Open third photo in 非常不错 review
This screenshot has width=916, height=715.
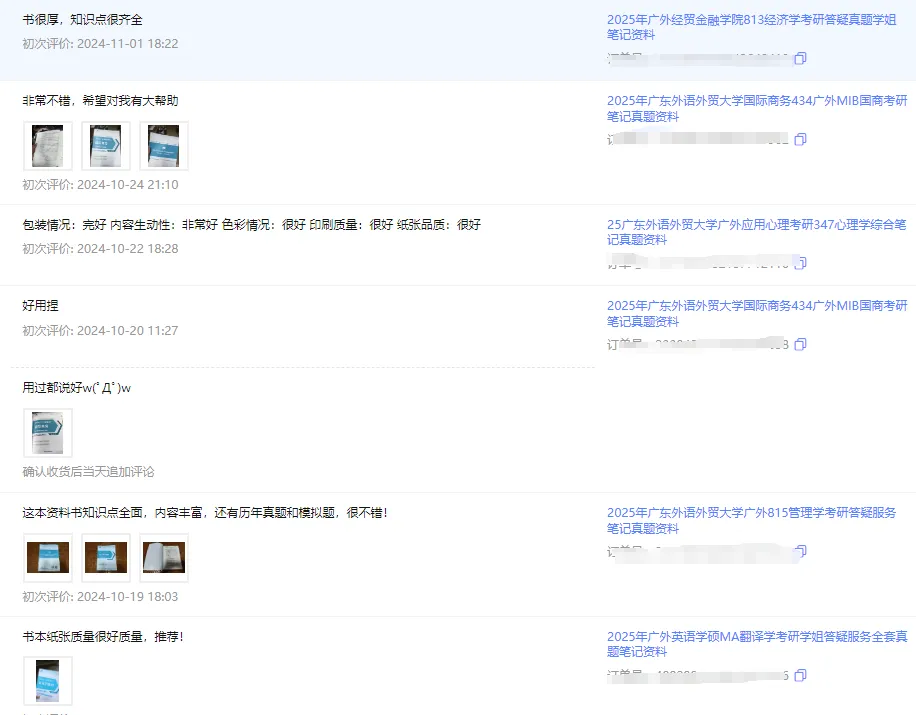[164, 145]
